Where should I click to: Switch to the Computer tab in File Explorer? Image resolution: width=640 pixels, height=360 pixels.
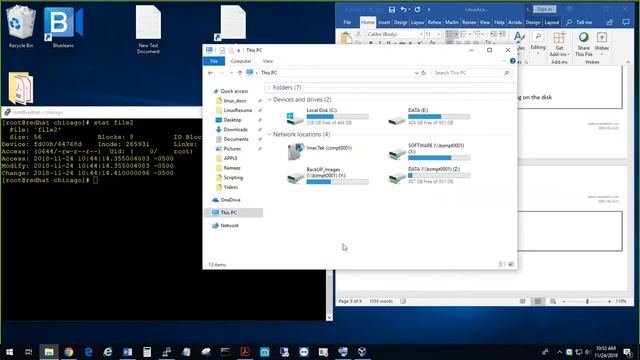point(241,61)
